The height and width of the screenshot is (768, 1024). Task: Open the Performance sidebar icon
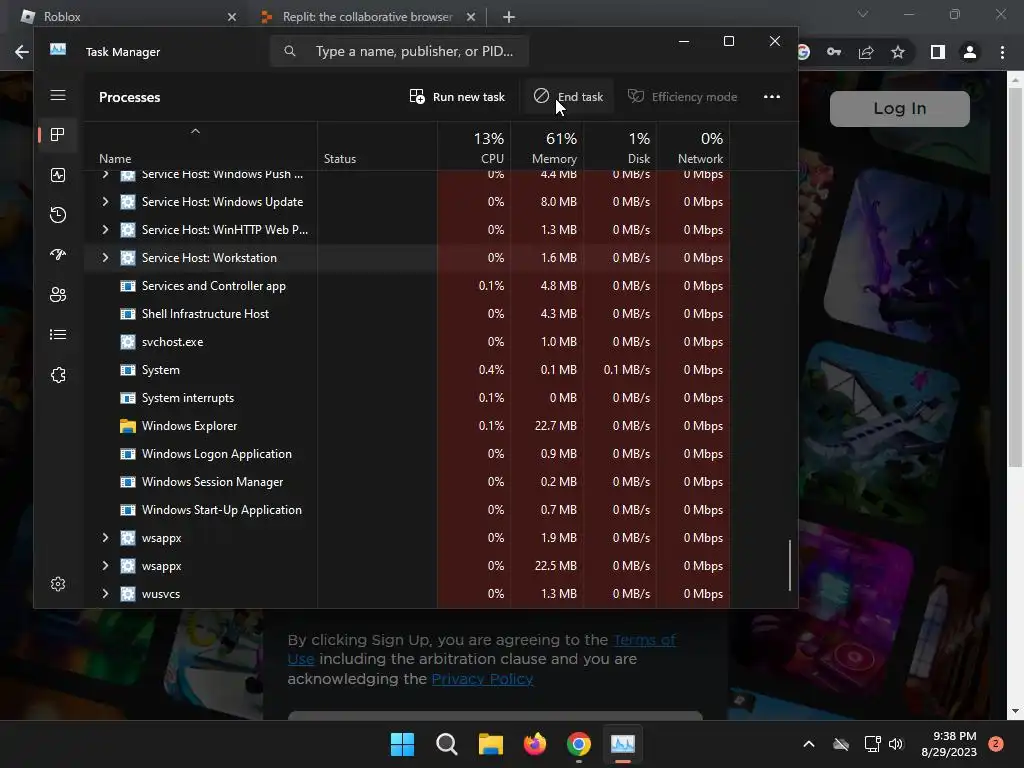coord(58,175)
